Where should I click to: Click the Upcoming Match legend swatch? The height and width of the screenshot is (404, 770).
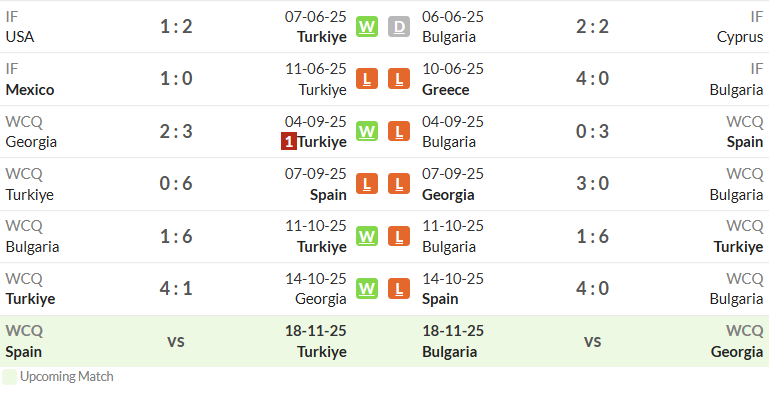tap(9, 377)
